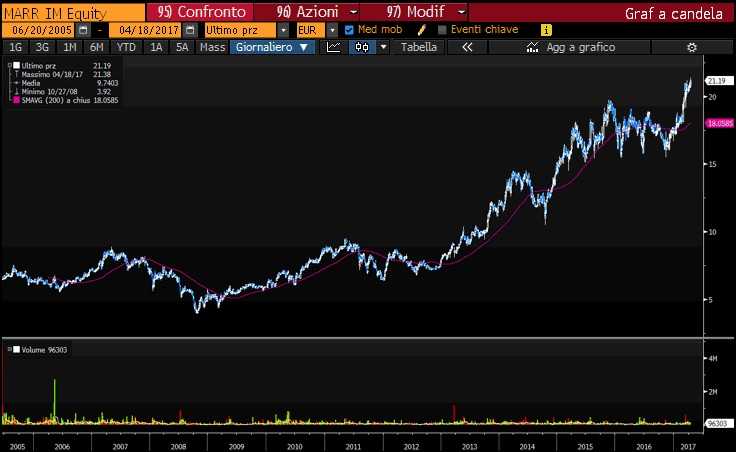Expand the EUR currency dropdown
Viewport: 736px width, 452px height.
click(x=332, y=30)
